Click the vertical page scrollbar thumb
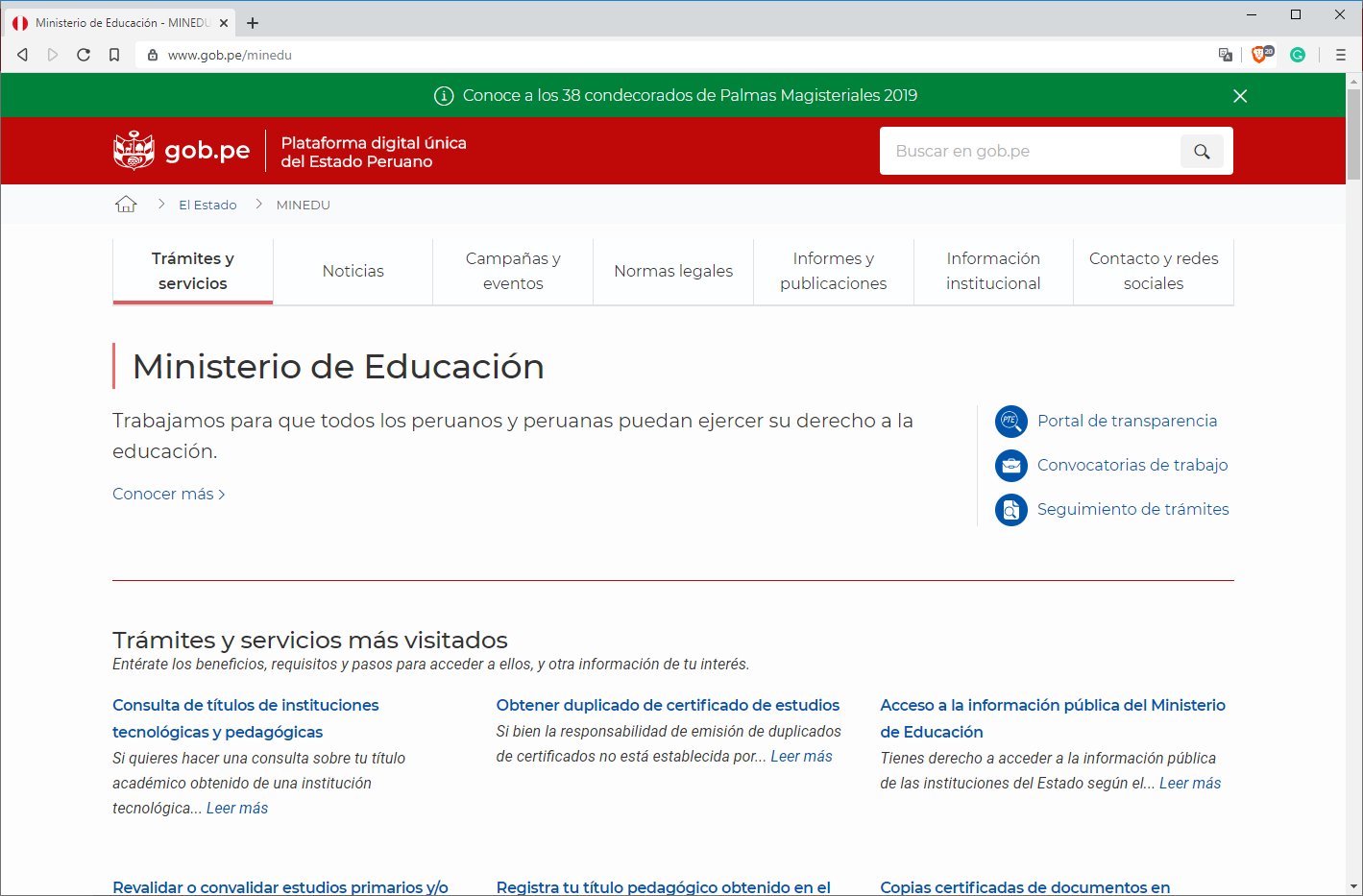This screenshot has width=1363, height=896. (x=1354, y=134)
